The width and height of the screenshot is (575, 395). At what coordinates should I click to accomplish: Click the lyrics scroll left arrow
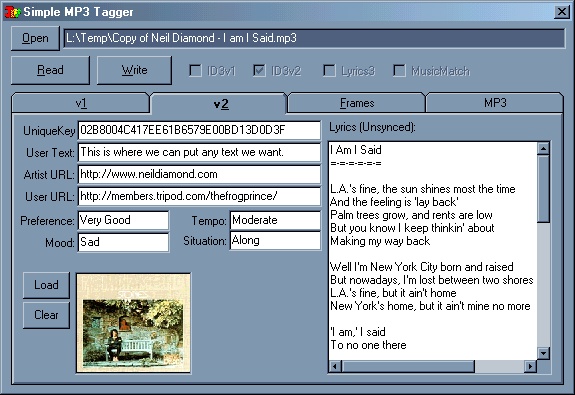[335, 366]
